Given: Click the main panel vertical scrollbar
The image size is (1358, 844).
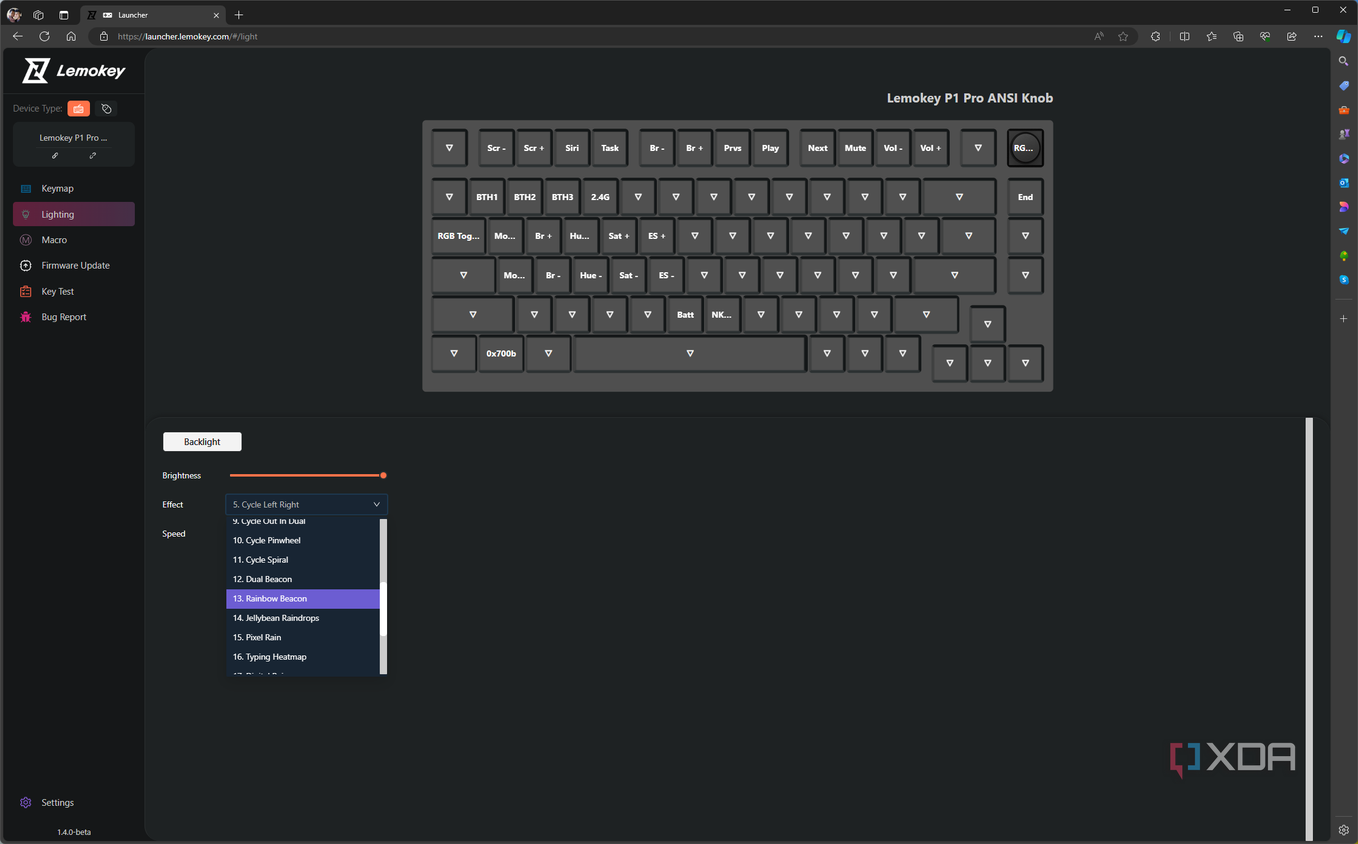Looking at the screenshot, I should 1309,628.
